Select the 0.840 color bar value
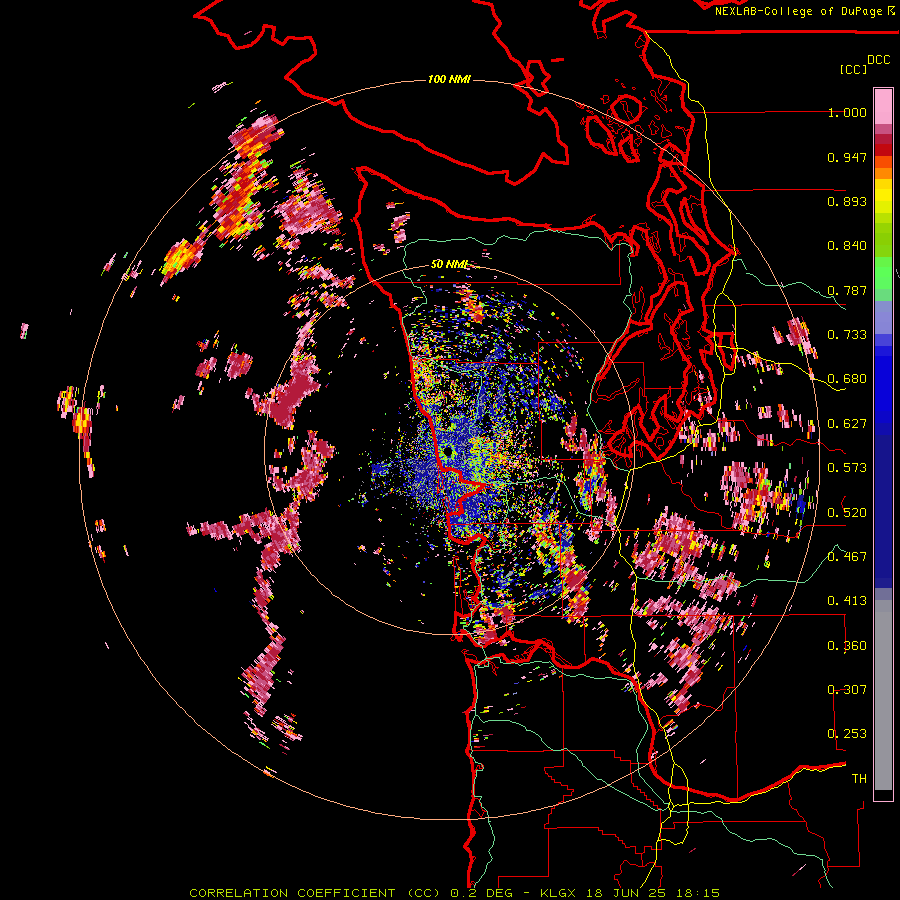900x900 pixels. pos(847,246)
